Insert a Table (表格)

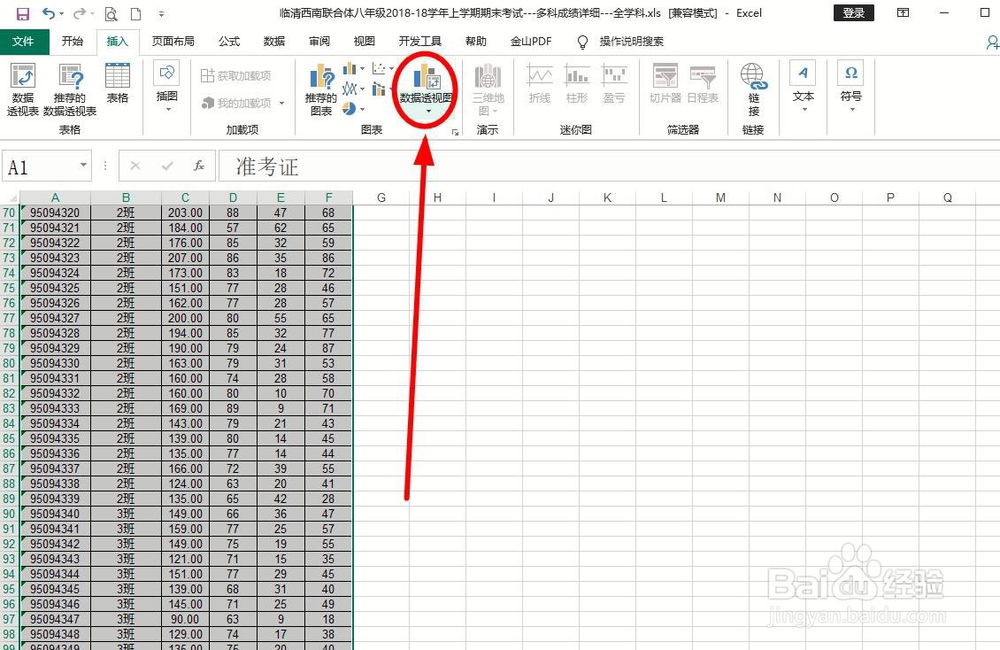click(117, 85)
